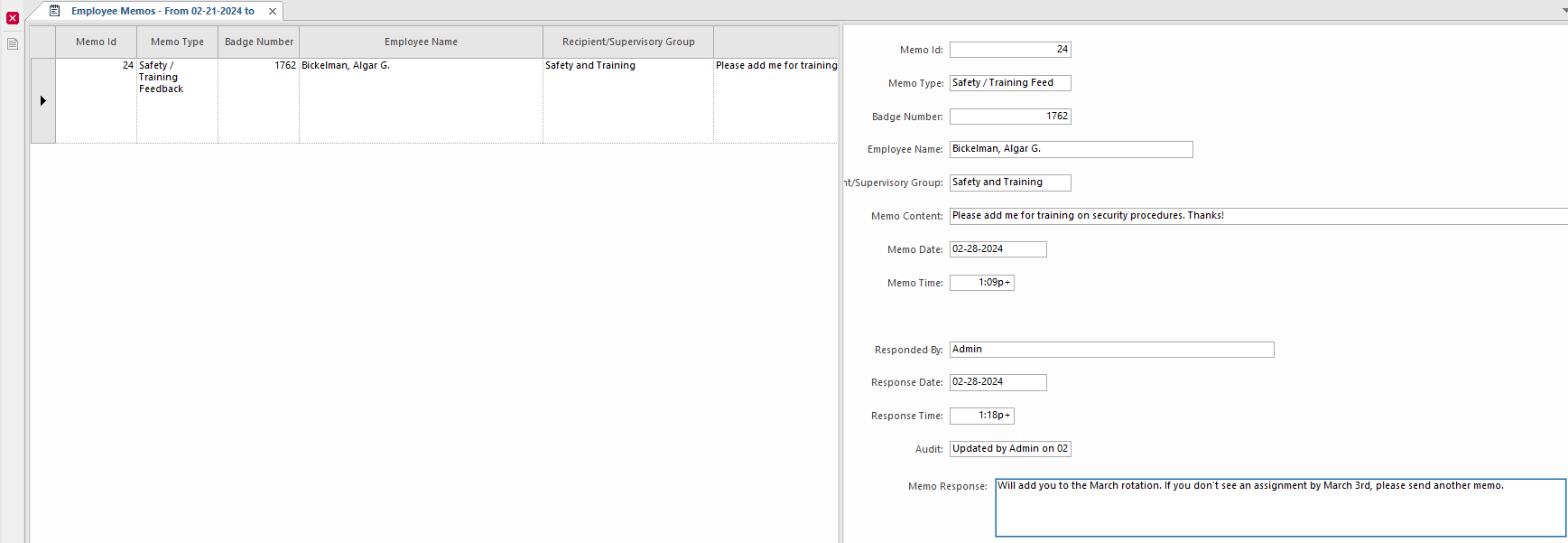
Task: Close the Employee Memos tab
Action: coord(273,12)
